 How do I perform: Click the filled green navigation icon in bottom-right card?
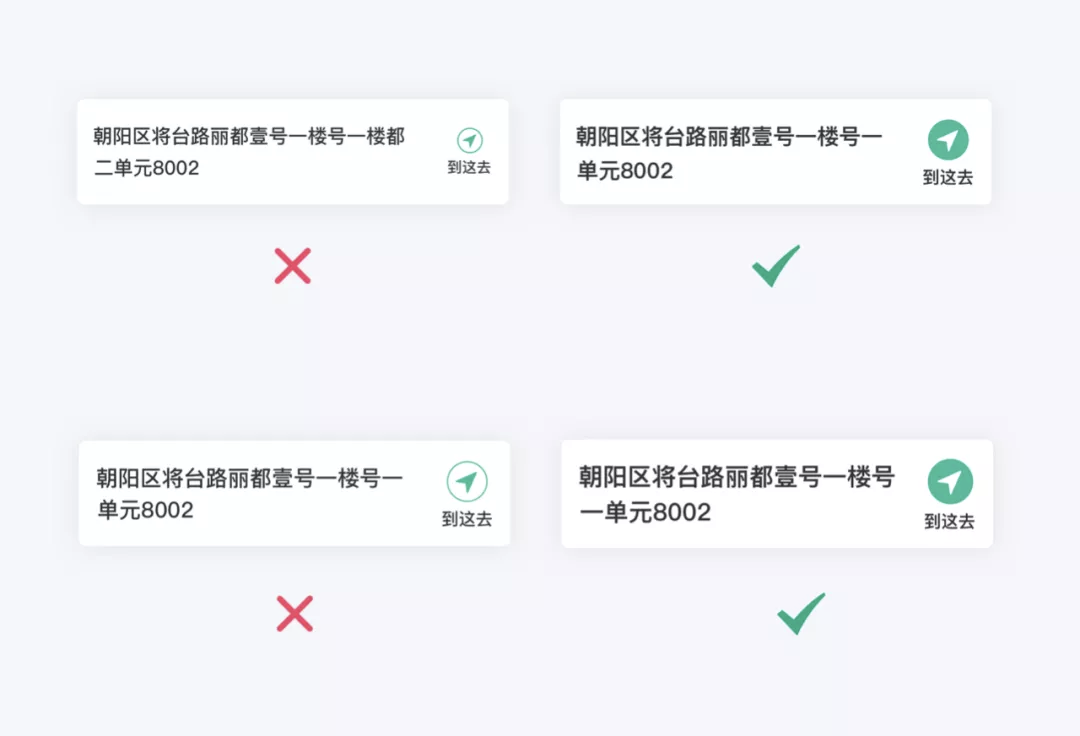tap(951, 481)
